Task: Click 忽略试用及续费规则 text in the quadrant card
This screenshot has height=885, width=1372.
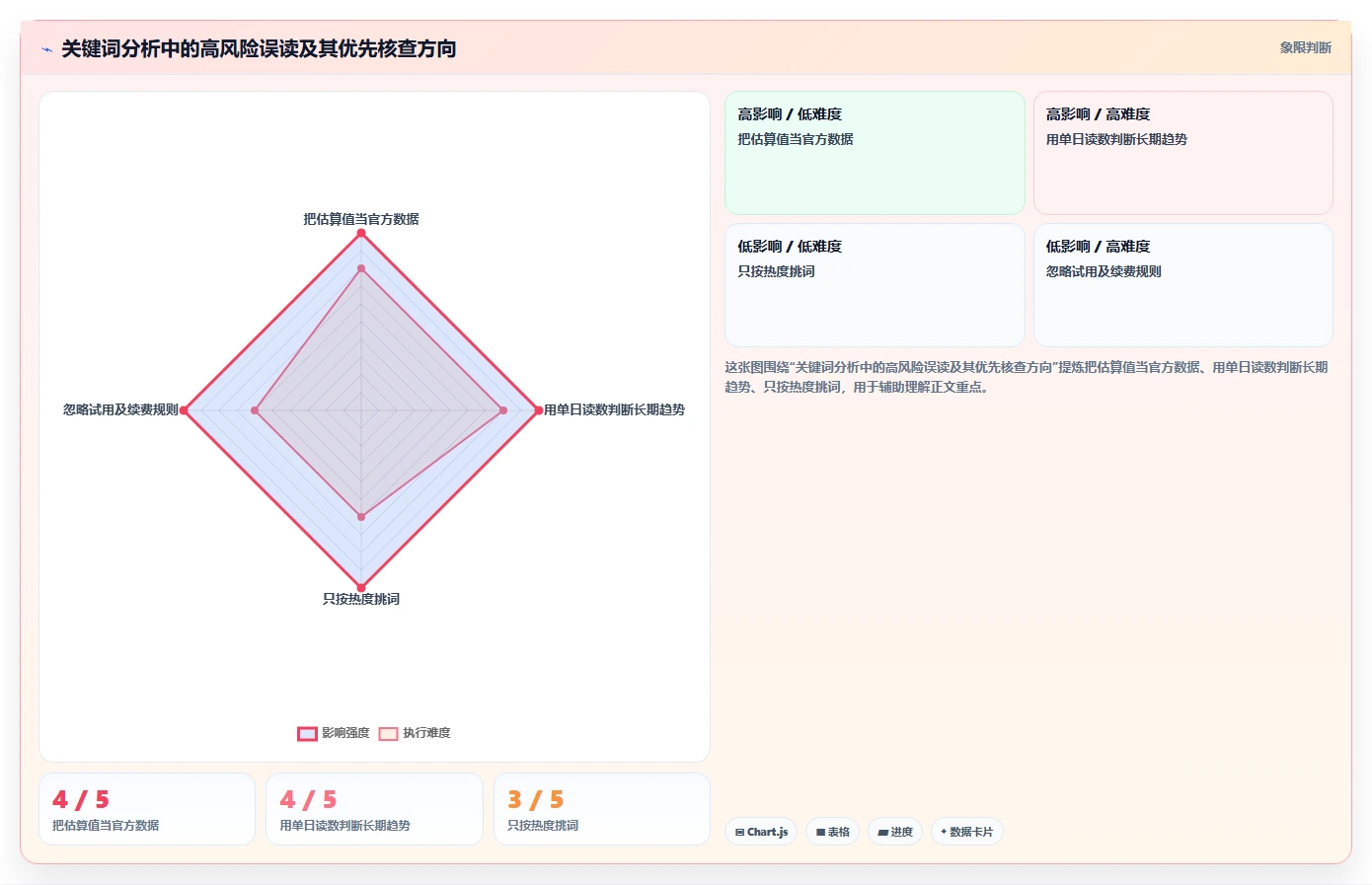Action: click(1104, 271)
